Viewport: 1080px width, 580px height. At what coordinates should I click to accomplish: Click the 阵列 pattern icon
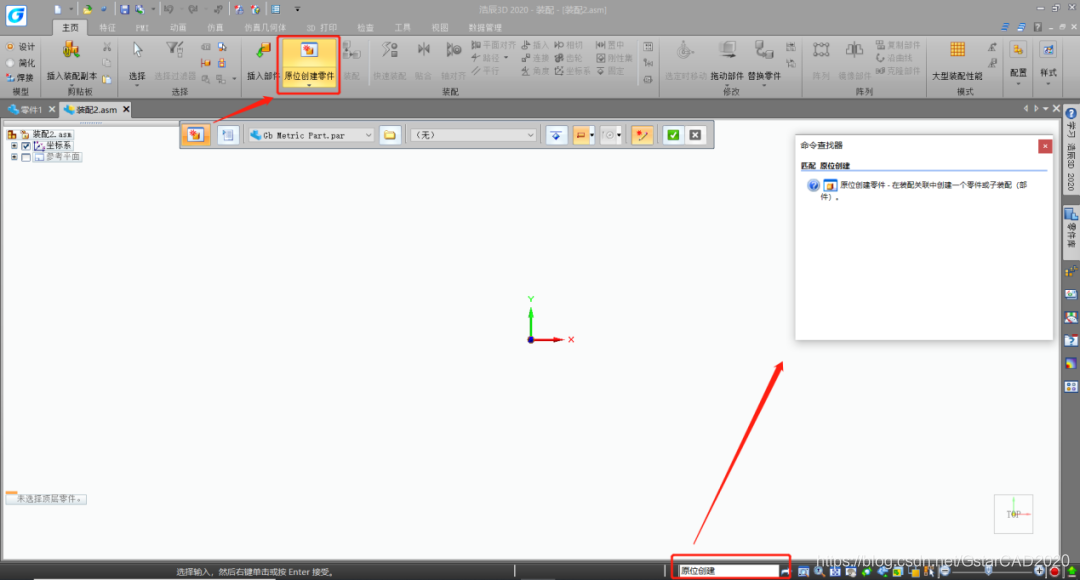(x=820, y=50)
